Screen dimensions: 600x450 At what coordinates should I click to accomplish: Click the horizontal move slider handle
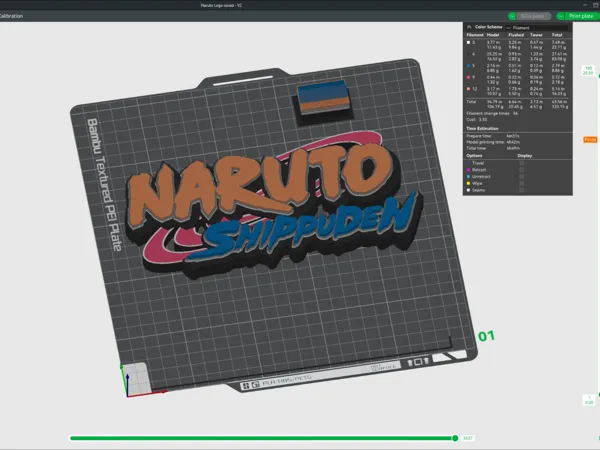(455, 438)
